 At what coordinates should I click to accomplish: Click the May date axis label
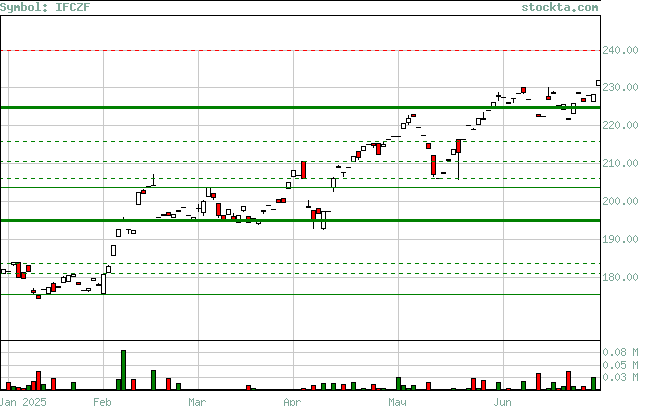(397, 401)
